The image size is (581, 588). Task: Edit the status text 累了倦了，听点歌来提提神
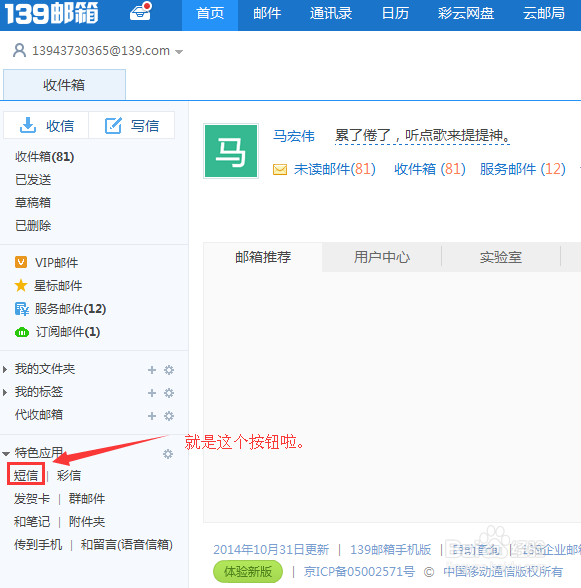(x=422, y=136)
